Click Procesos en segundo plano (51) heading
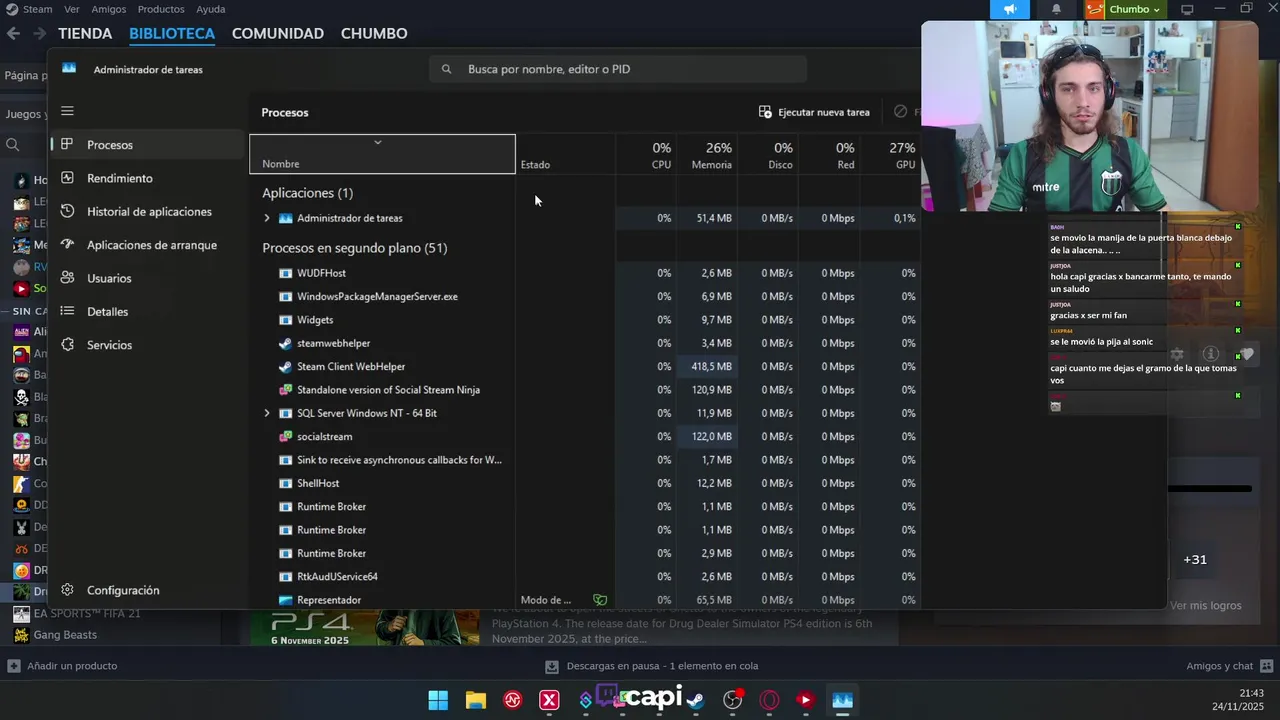The height and width of the screenshot is (720, 1280). pos(354,248)
